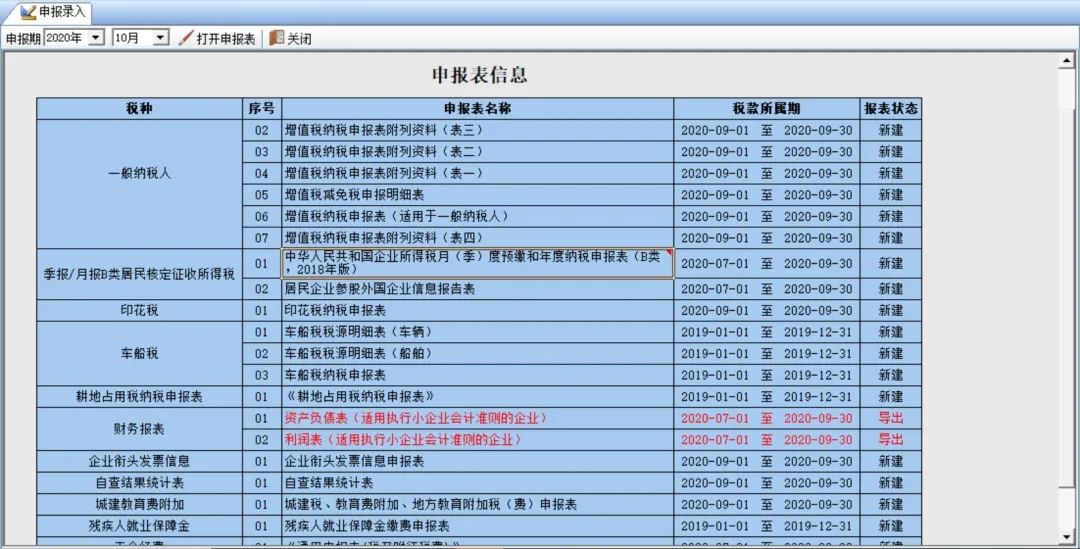Click the period of 车船税纳税申报表
Screen dimensions: 1080x549
767,375
